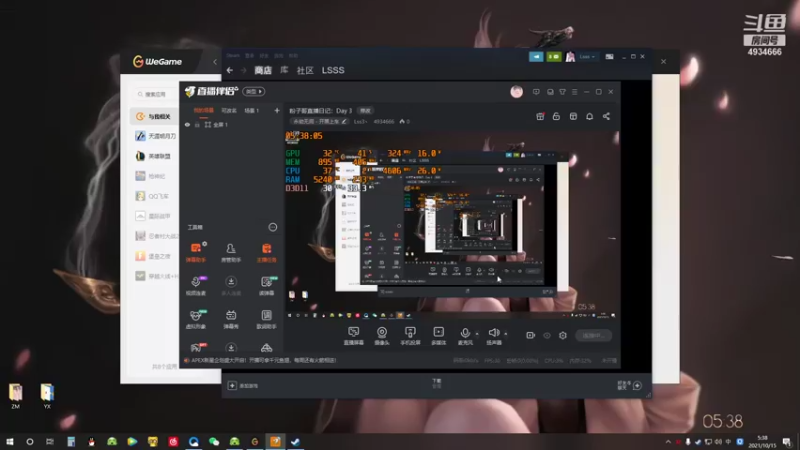Viewport: 800px width, 450px height.
Task: Add a 手机投屏 phone-casting source
Action: click(x=410, y=336)
